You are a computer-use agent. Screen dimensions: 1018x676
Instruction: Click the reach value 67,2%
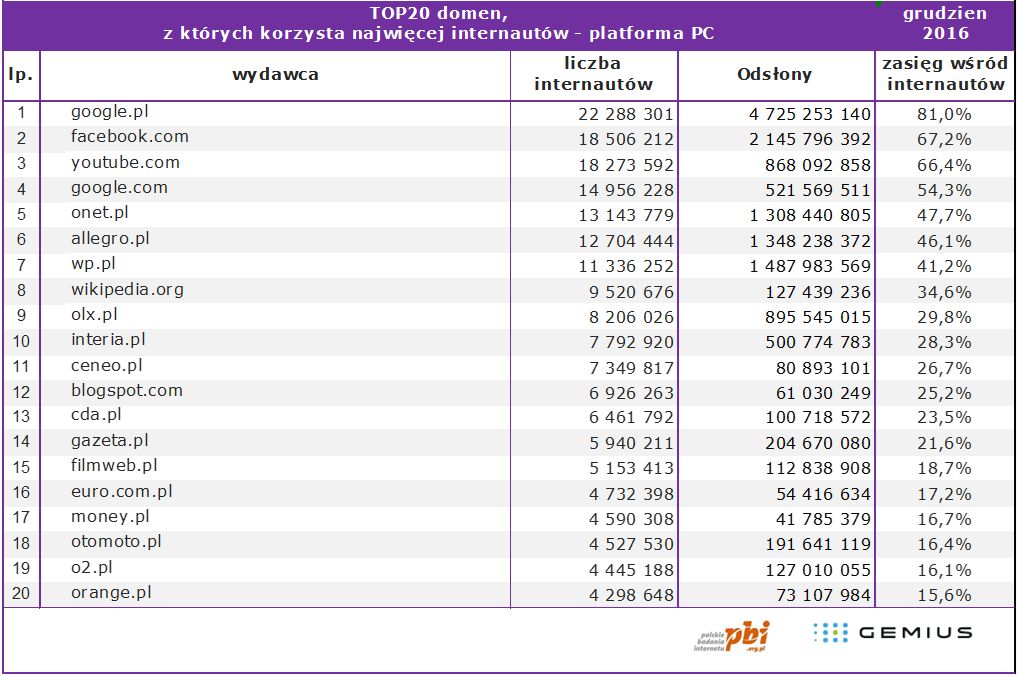pos(944,140)
